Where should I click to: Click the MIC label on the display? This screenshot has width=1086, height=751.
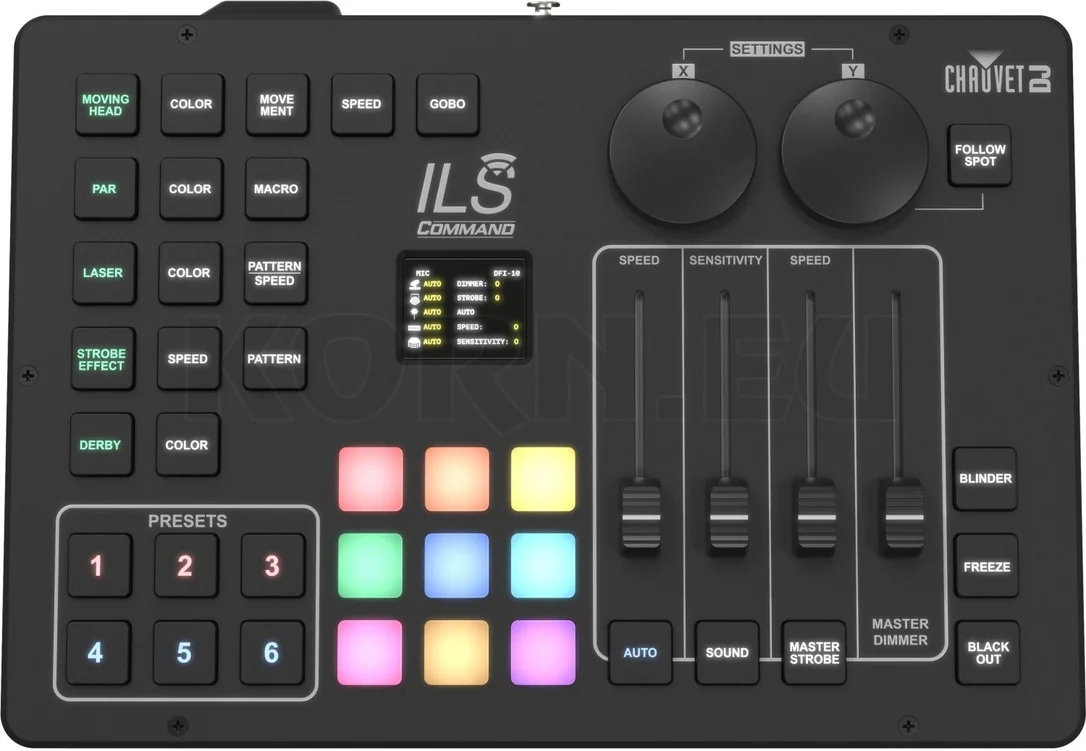(x=422, y=273)
